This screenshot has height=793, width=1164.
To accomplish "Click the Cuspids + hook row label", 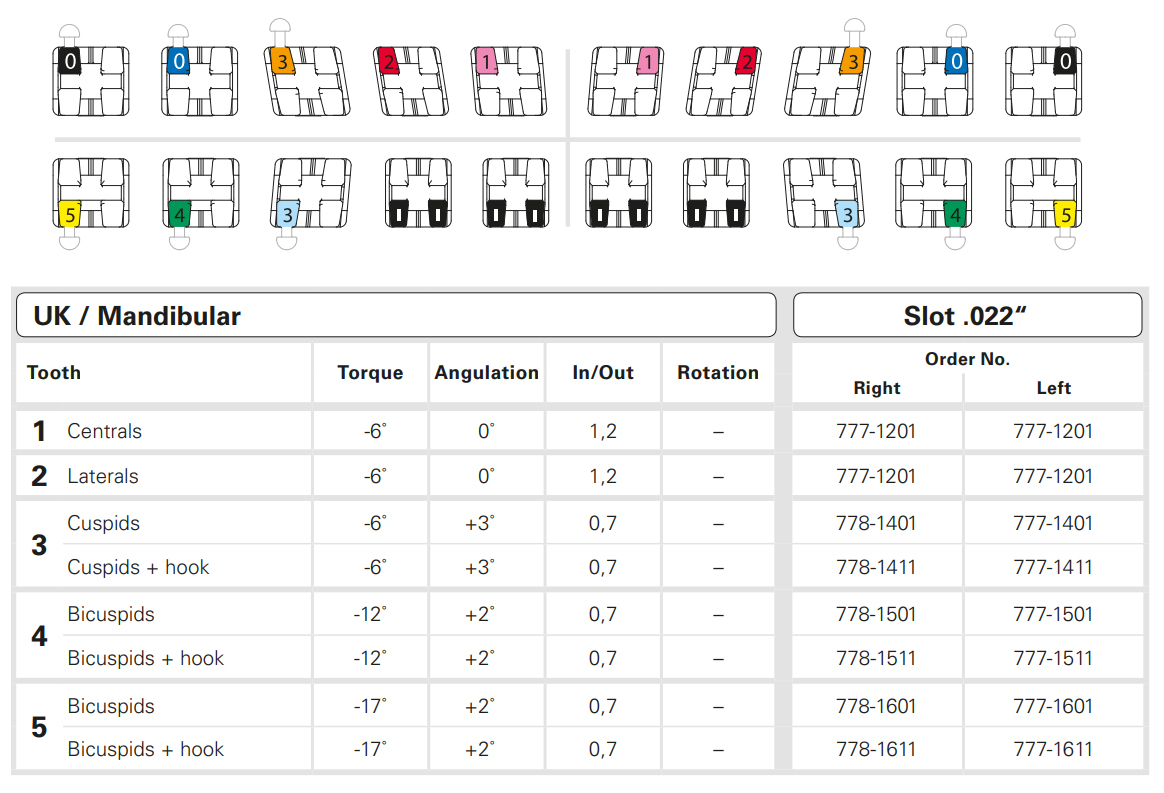I will coord(138,567).
